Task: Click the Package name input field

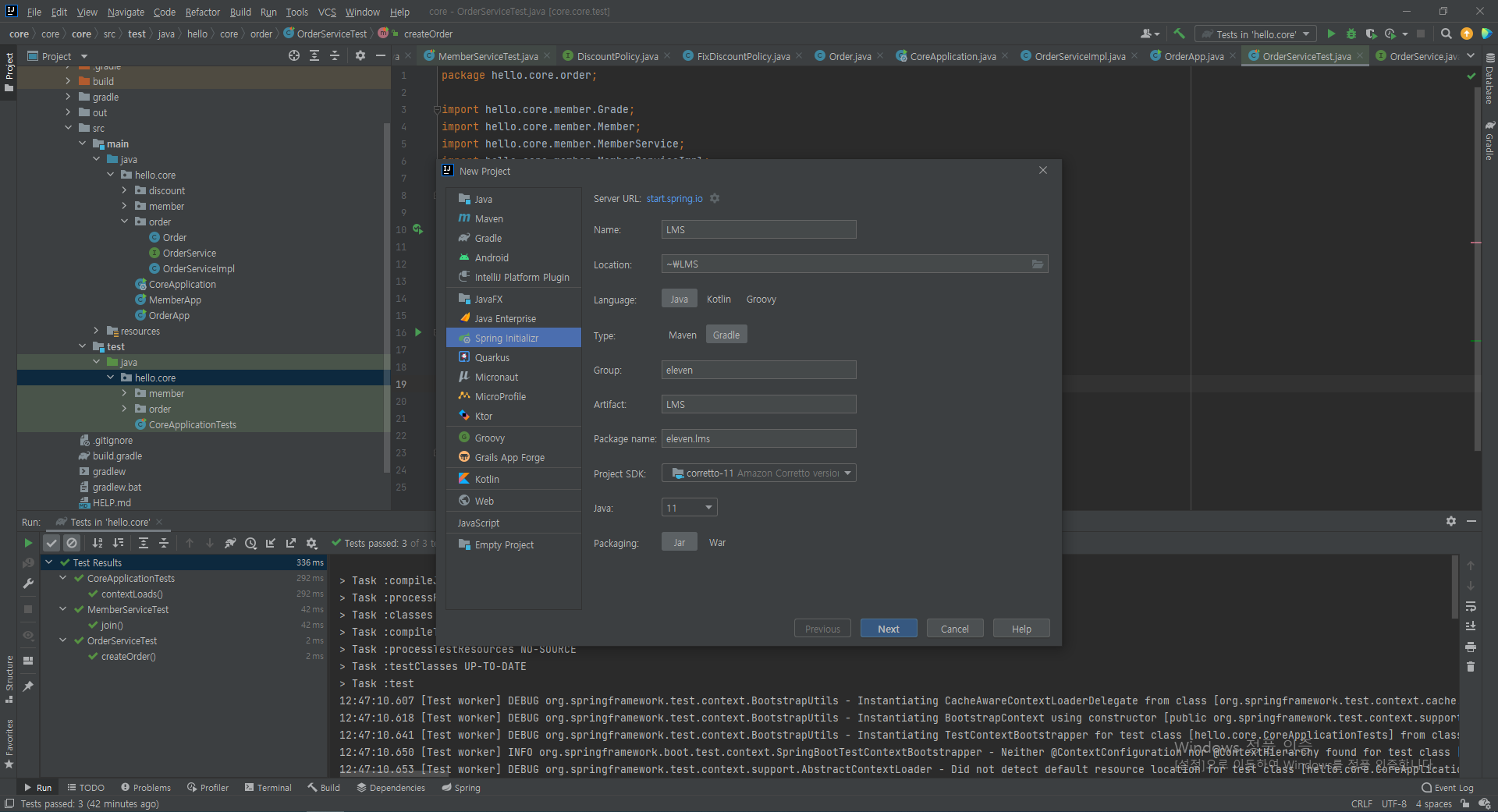Action: [x=758, y=438]
